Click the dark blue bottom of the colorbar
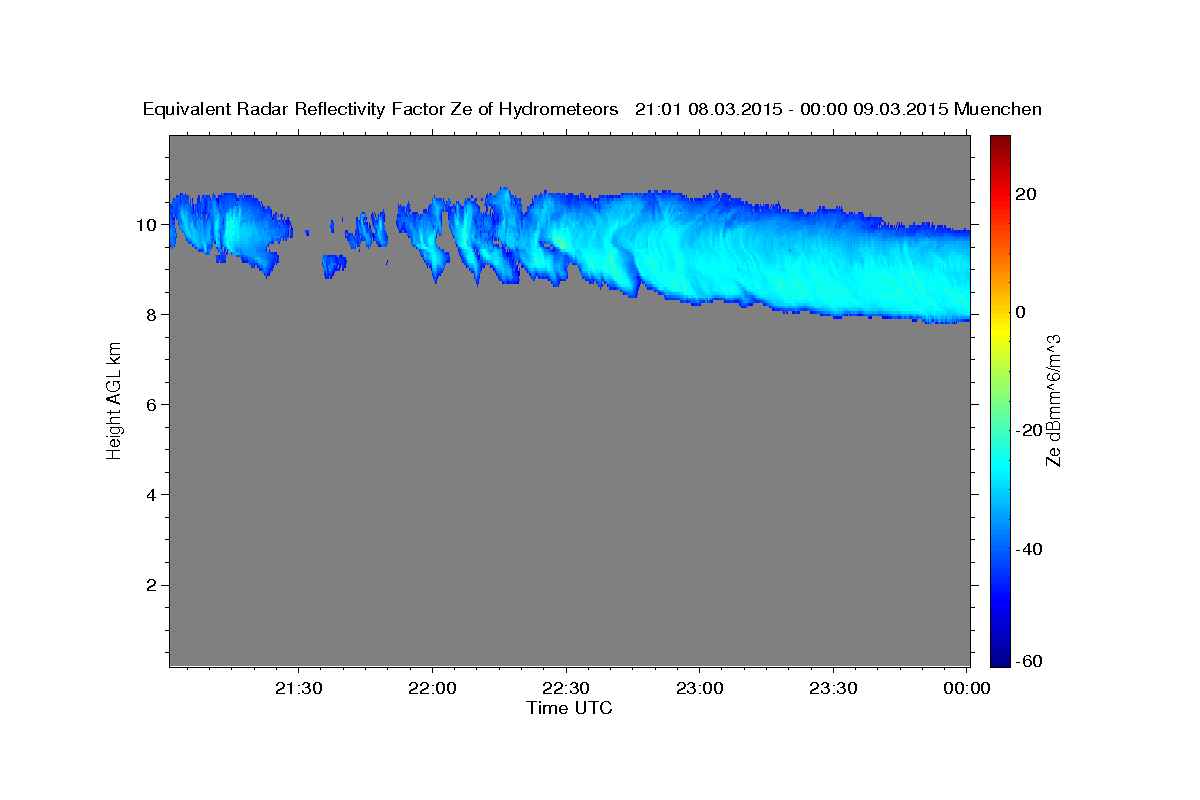Screen dimensions: 1200x800 pyautogui.click(x=1000, y=655)
